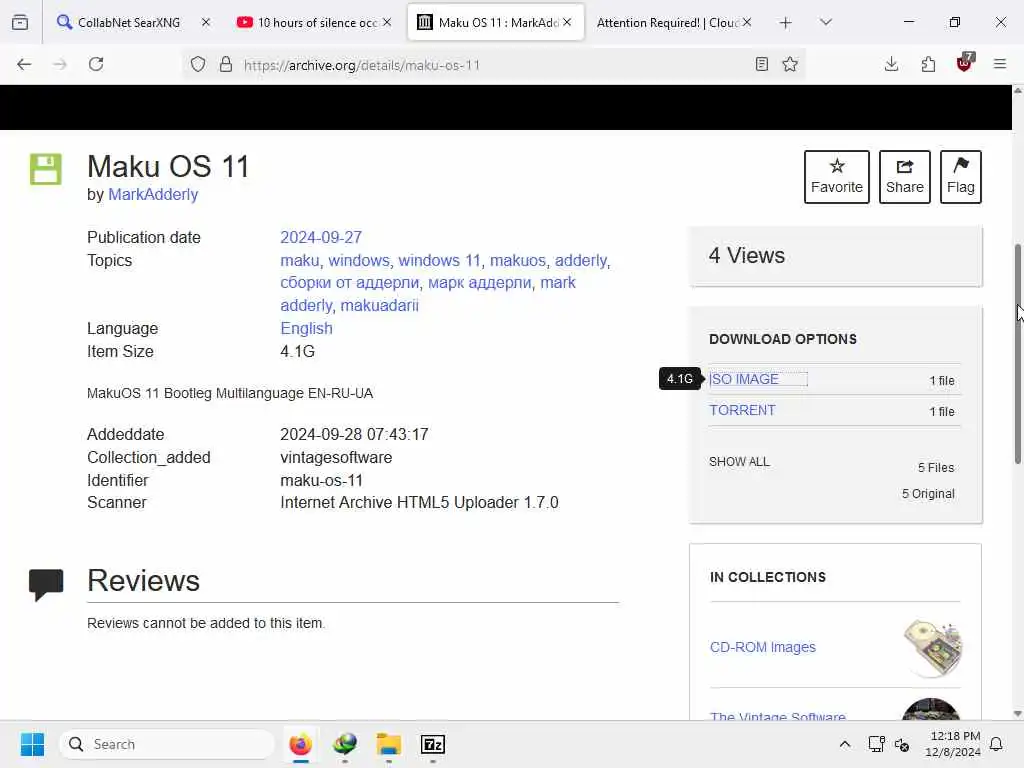Select the identifier maku-os-11 text
Viewport: 1024px width, 768px height.
(x=321, y=481)
